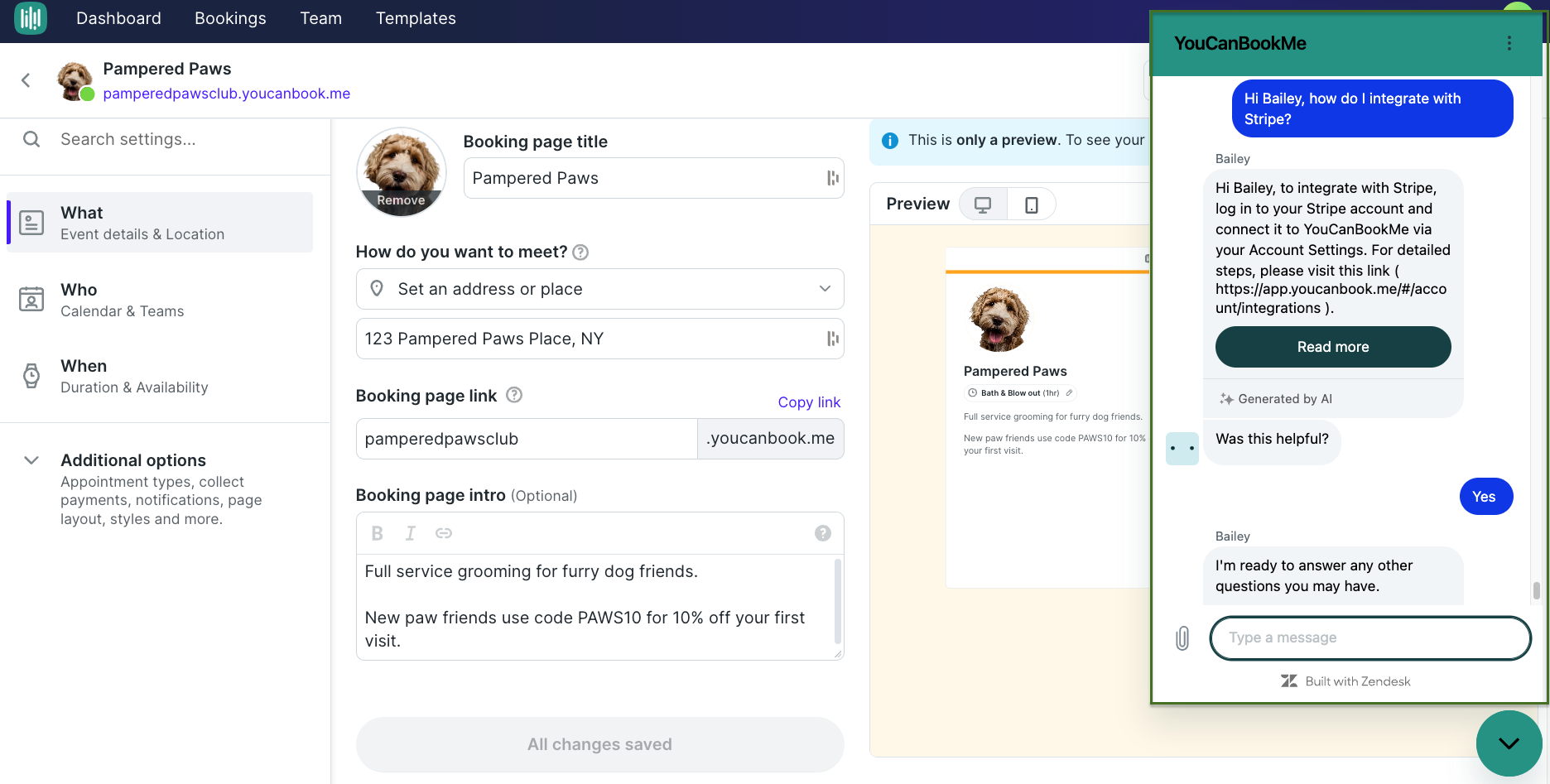The height and width of the screenshot is (784, 1550).
Task: Click the edit pencil in preview card
Action: (x=1069, y=393)
